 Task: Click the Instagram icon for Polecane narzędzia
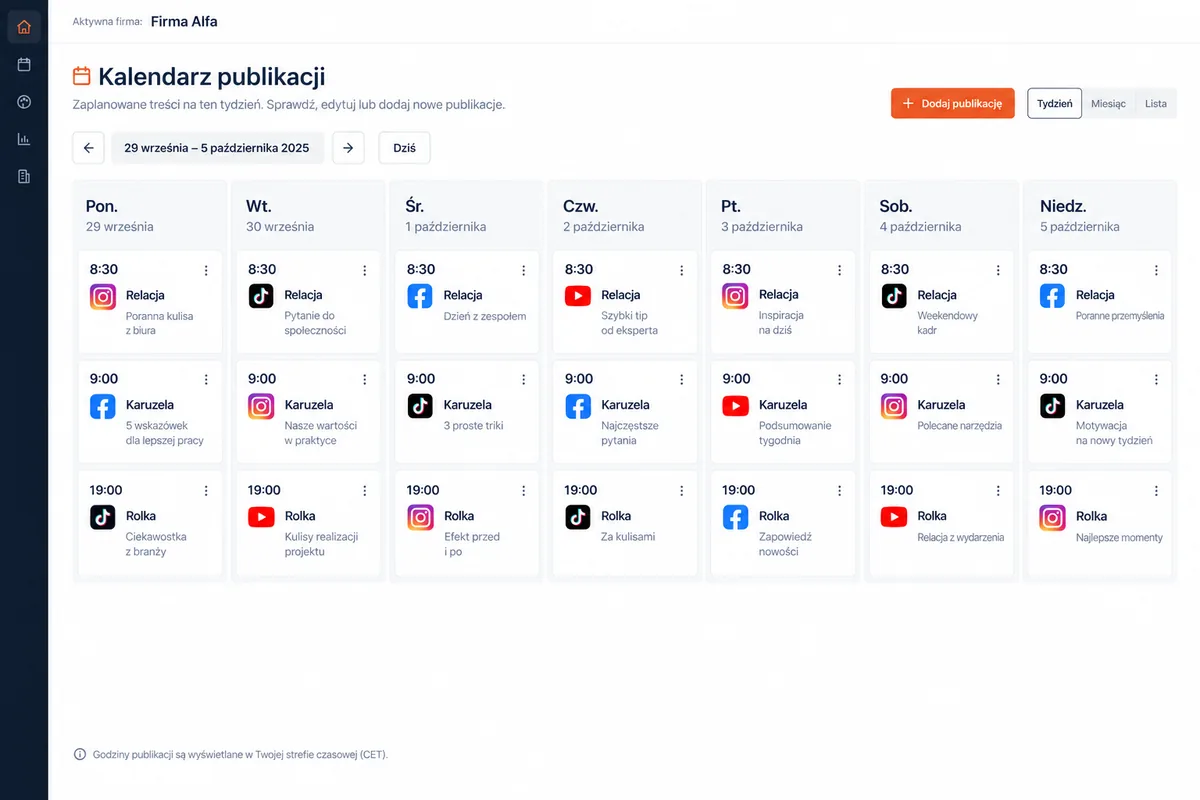[x=894, y=406]
